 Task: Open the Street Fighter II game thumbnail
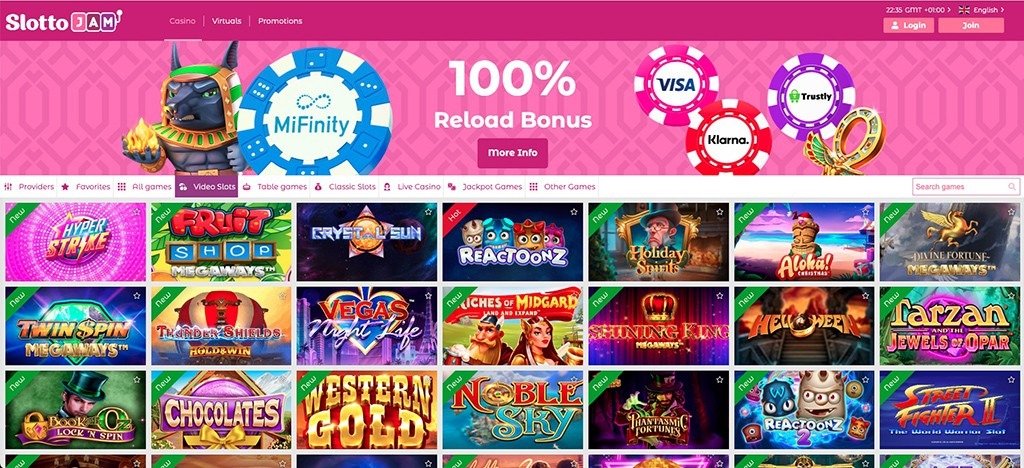952,410
